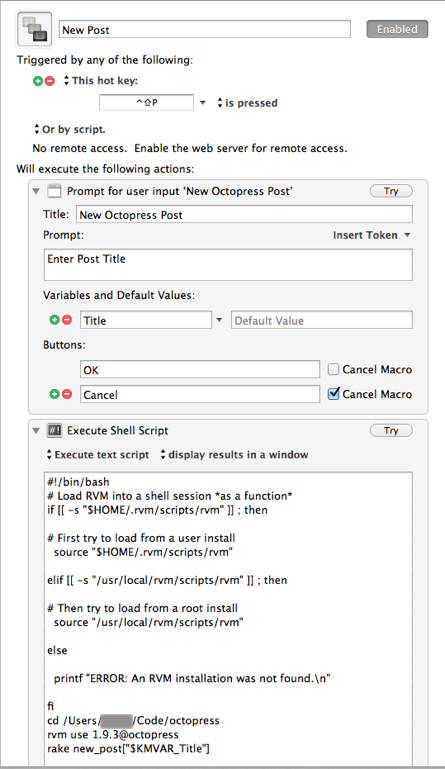Add a button next to Cancel field

point(54,394)
